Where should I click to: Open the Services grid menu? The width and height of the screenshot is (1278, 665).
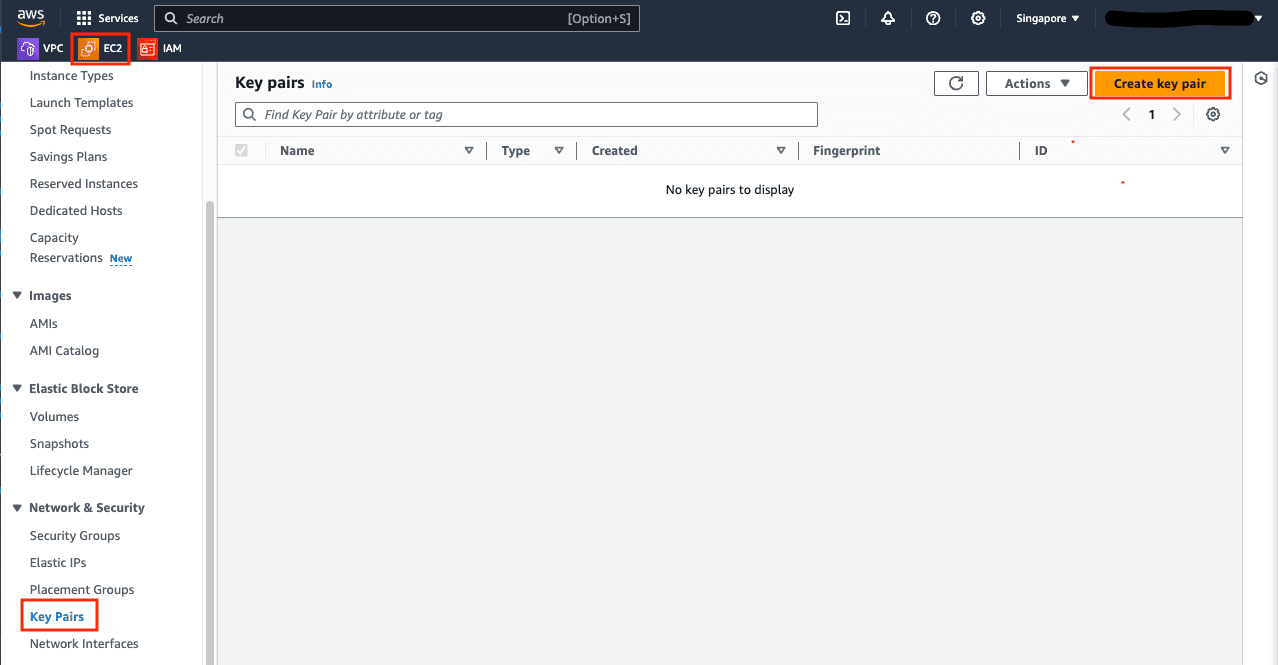(x=107, y=18)
